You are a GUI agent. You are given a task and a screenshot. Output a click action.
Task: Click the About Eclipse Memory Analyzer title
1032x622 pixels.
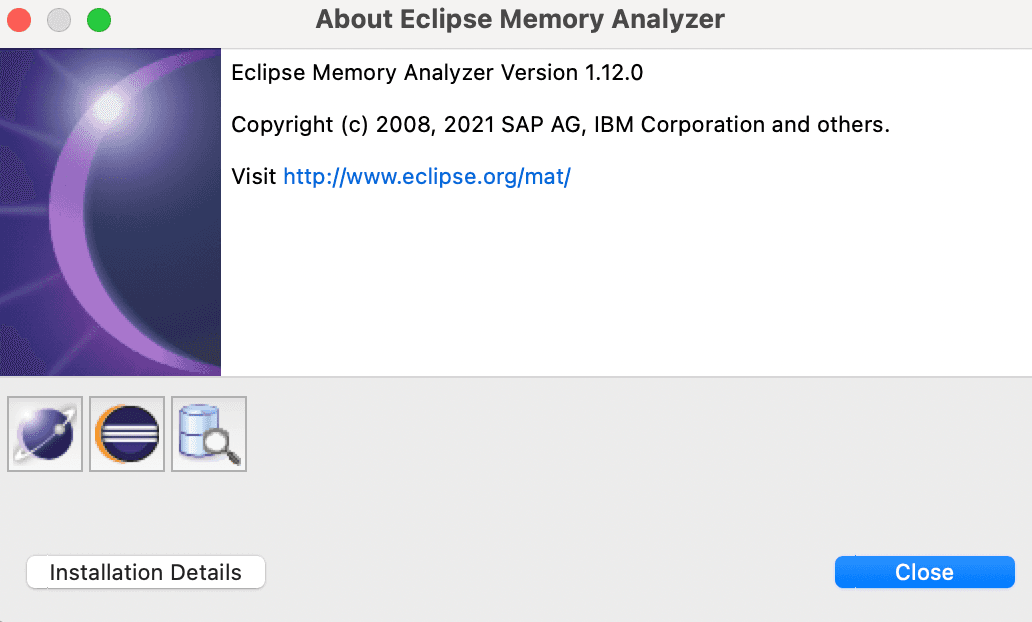(x=520, y=19)
